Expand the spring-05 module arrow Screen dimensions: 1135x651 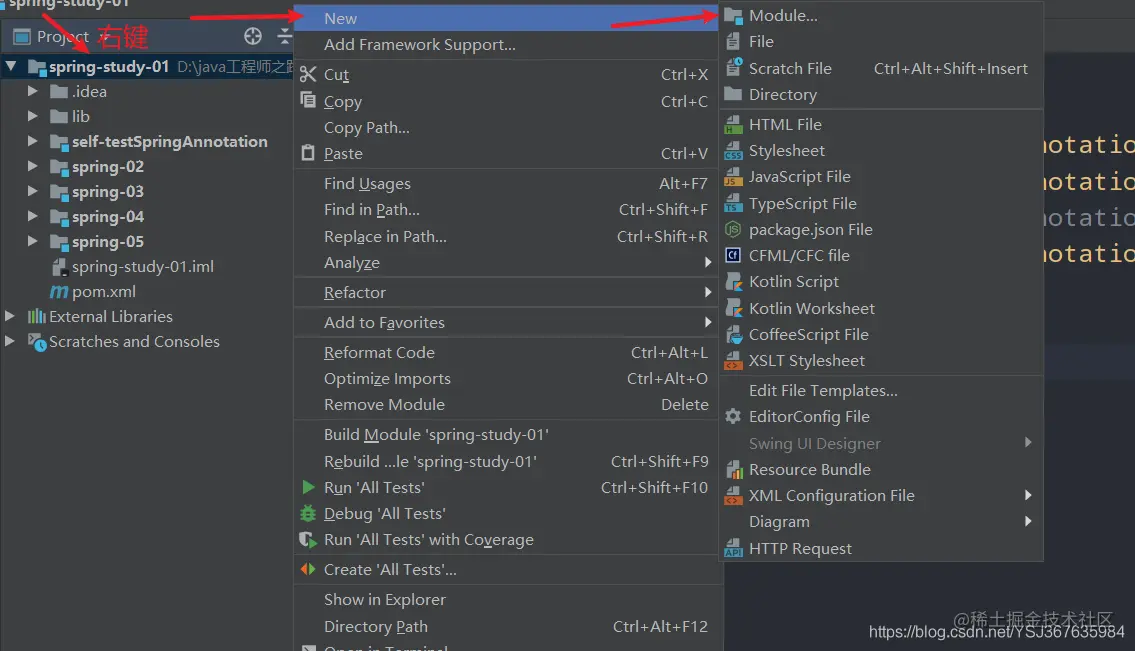(33, 241)
